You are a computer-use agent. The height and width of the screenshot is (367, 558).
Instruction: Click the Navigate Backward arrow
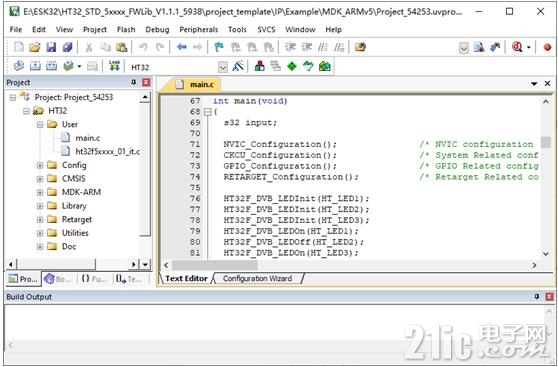pyautogui.click(x=182, y=47)
